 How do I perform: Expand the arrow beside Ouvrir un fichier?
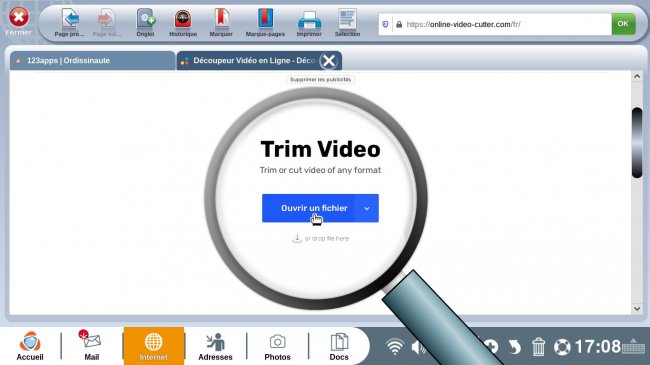(x=367, y=208)
